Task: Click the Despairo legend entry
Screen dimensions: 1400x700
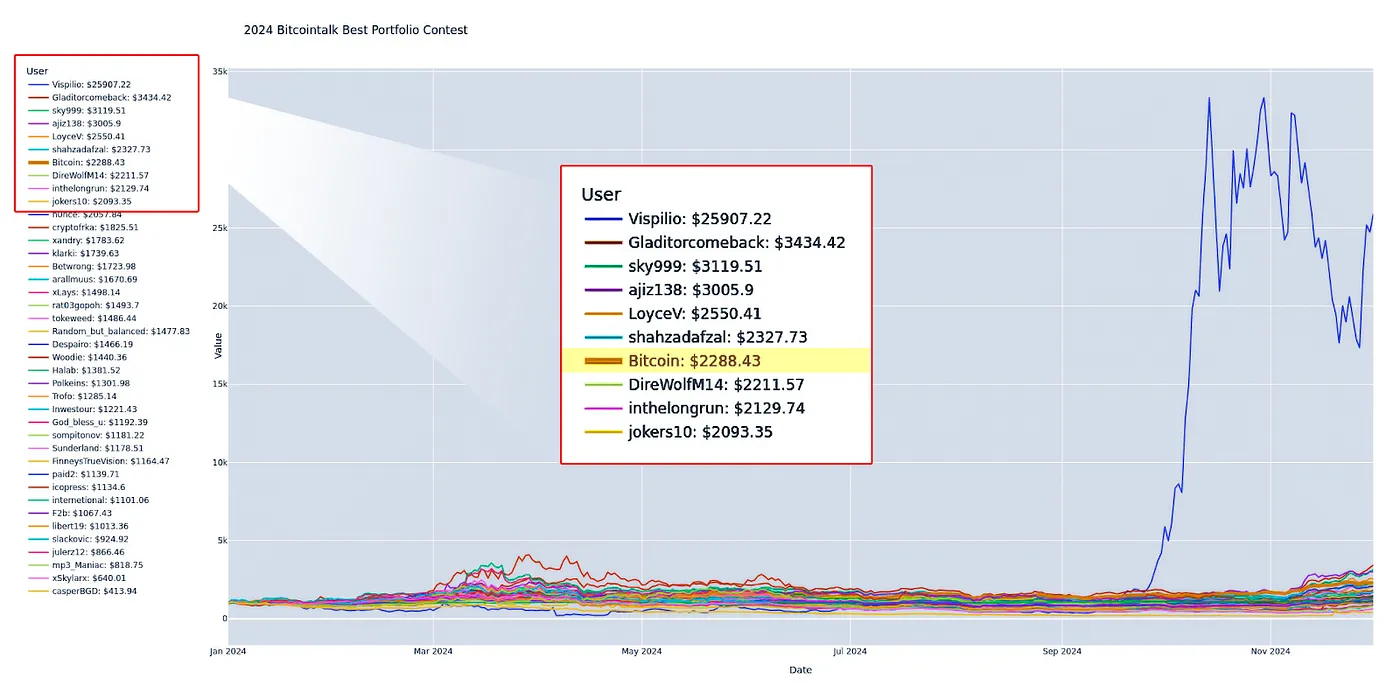Action: (81, 344)
